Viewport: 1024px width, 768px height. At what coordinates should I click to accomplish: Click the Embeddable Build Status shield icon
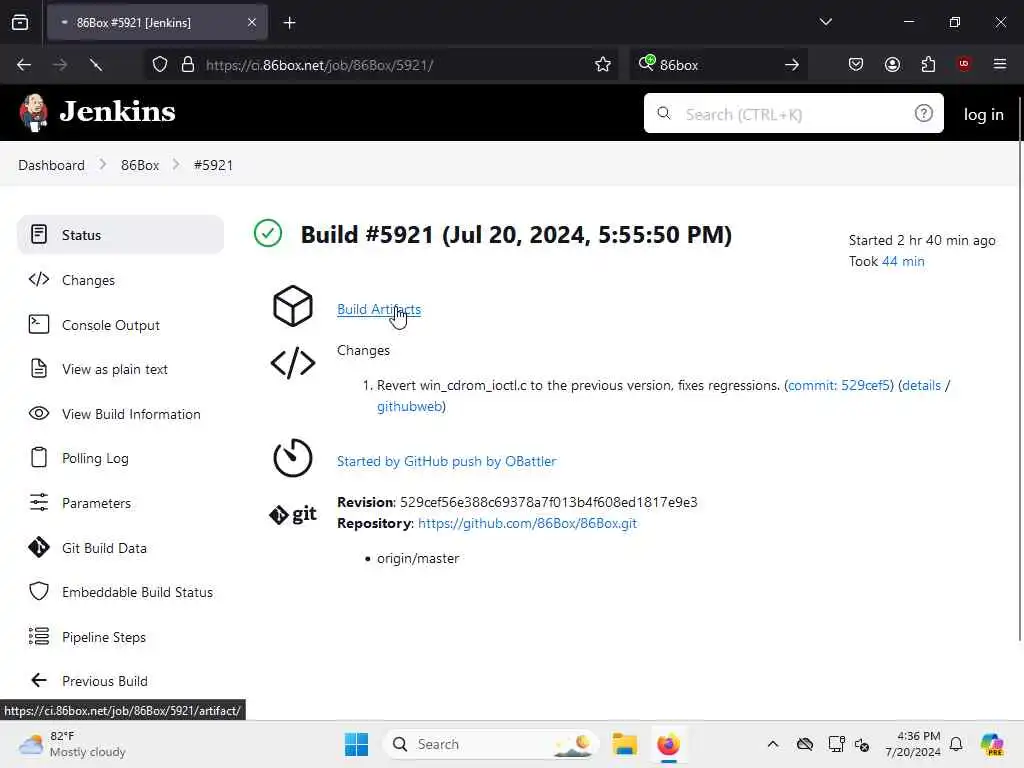[x=39, y=591]
